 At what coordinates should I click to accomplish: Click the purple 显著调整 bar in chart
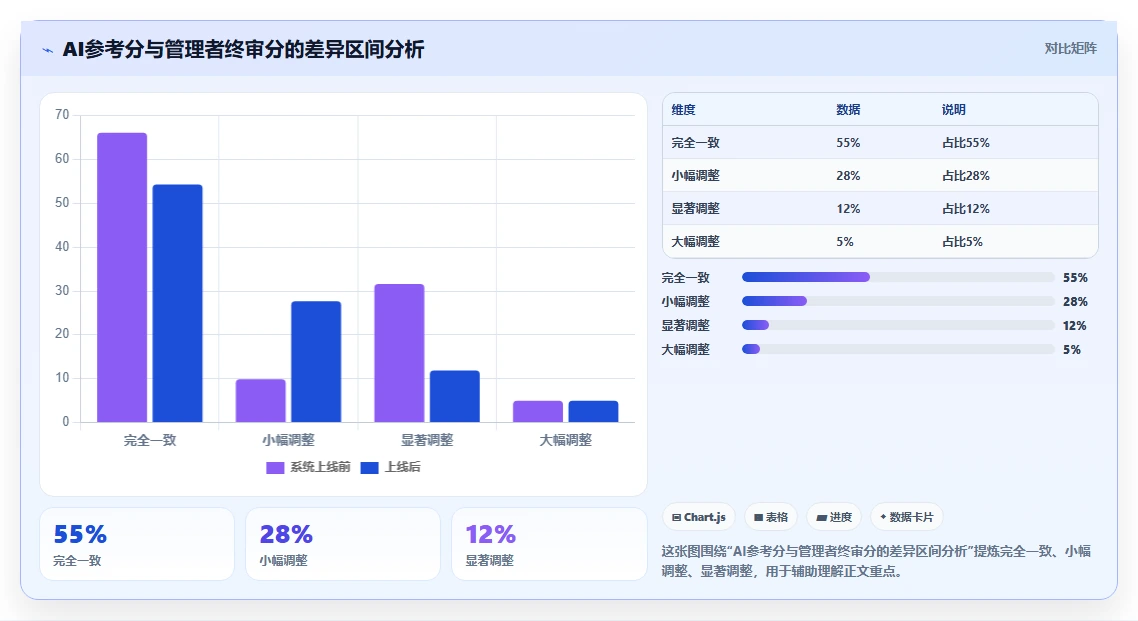399,353
